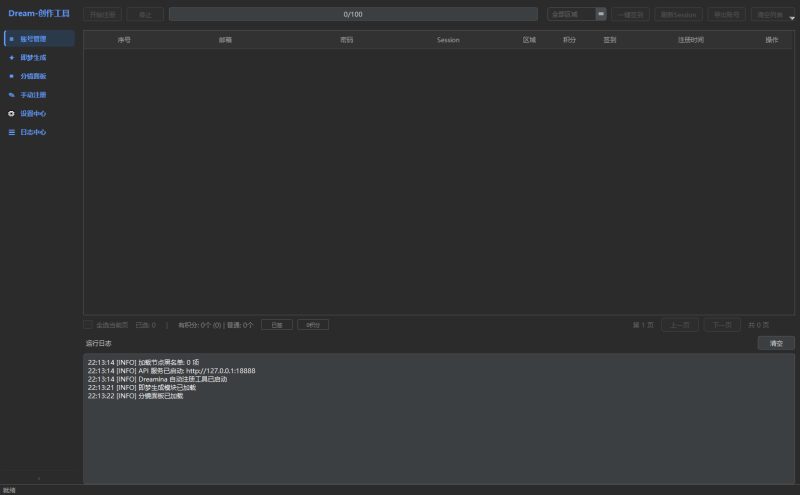Switch to the 即梦生成 page
800x495 pixels.
[34, 58]
